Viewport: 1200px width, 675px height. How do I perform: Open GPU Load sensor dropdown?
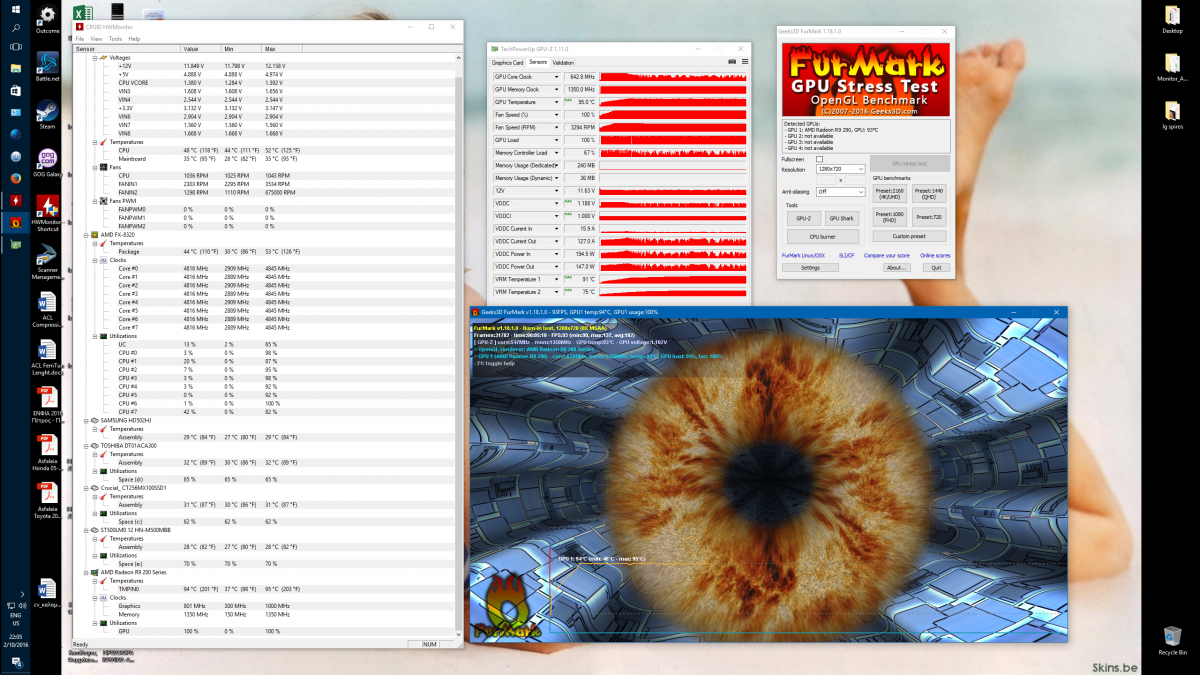point(558,140)
